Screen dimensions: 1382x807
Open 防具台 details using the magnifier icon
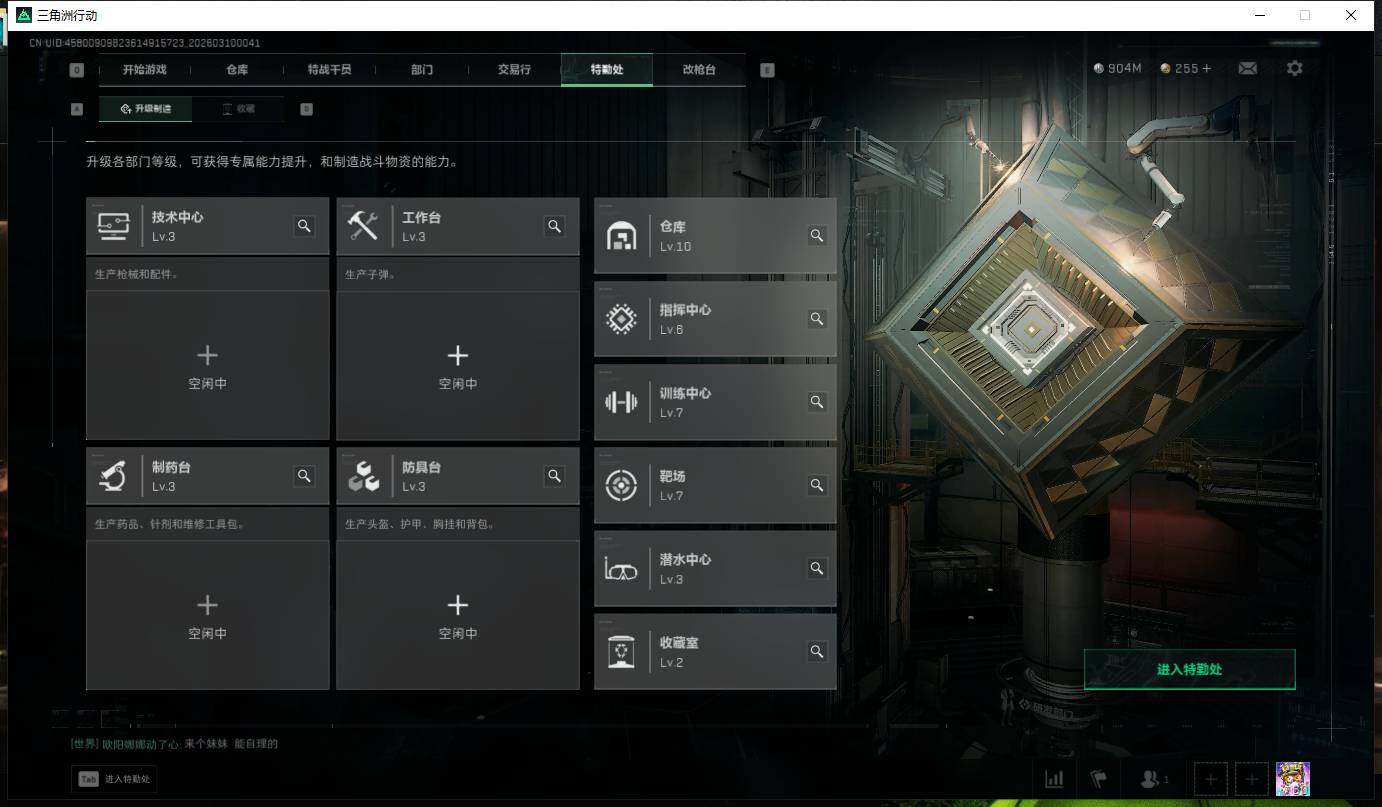(x=554, y=476)
